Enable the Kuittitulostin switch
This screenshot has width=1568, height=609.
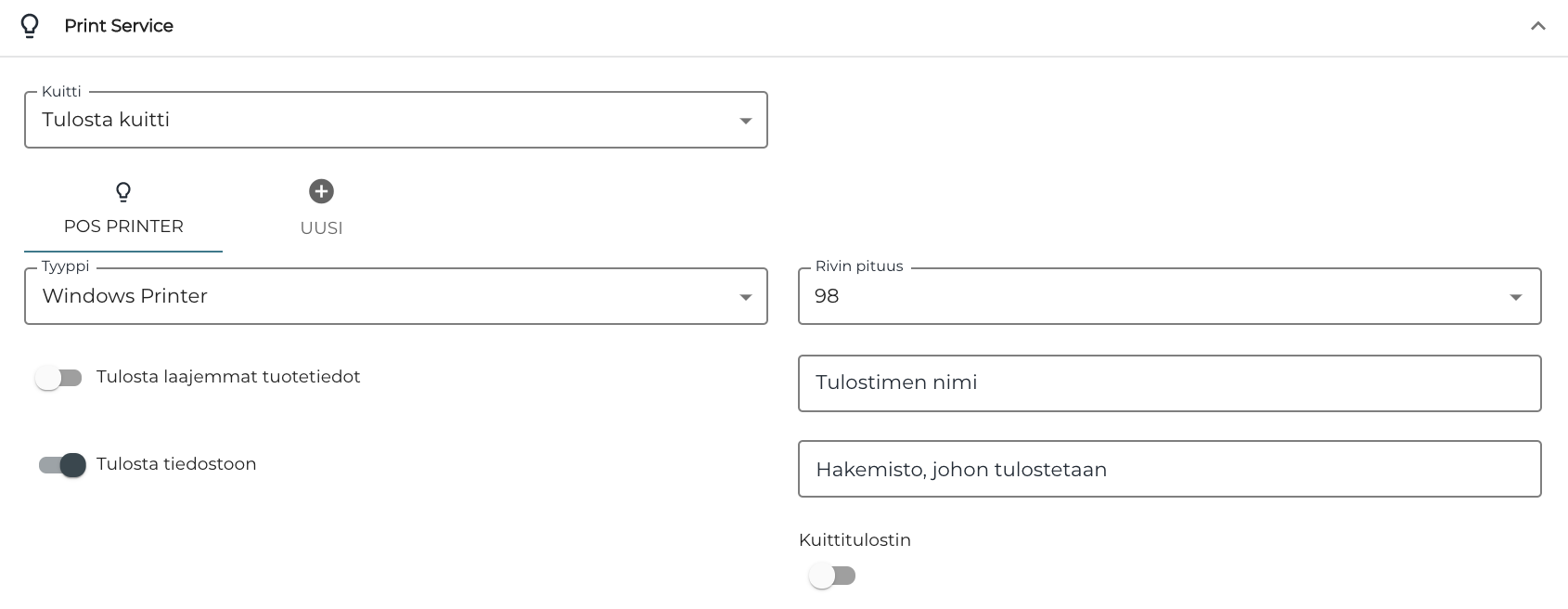(832, 576)
